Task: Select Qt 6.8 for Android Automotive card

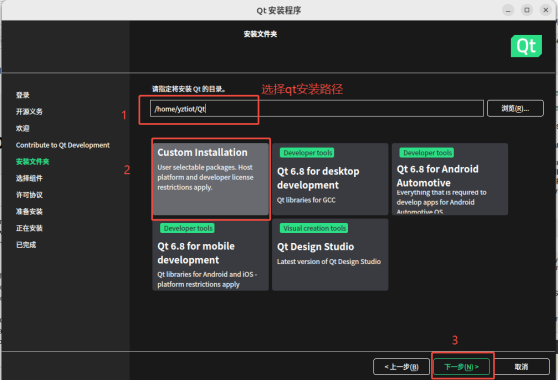Action: tap(450, 179)
